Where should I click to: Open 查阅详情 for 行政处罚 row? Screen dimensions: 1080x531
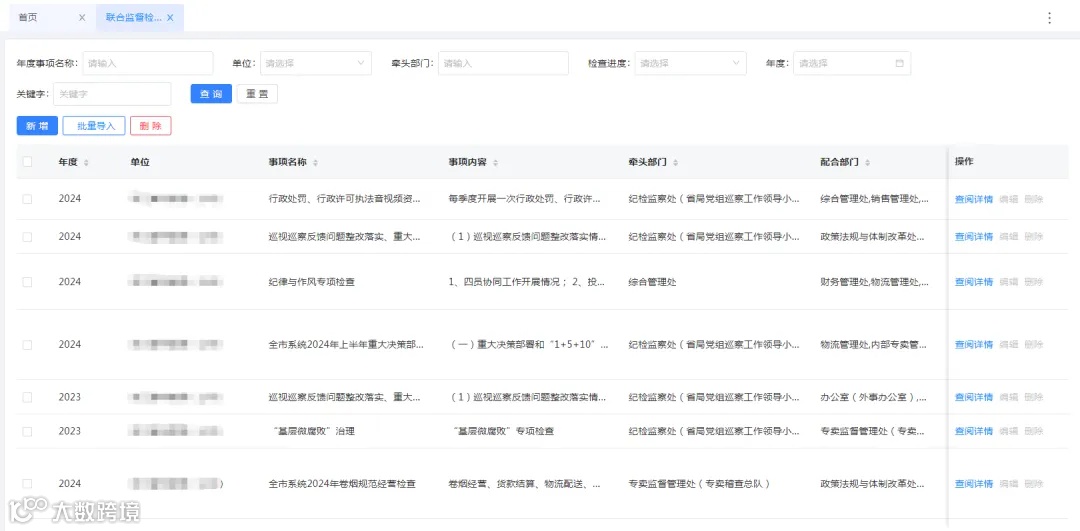[x=973, y=199]
